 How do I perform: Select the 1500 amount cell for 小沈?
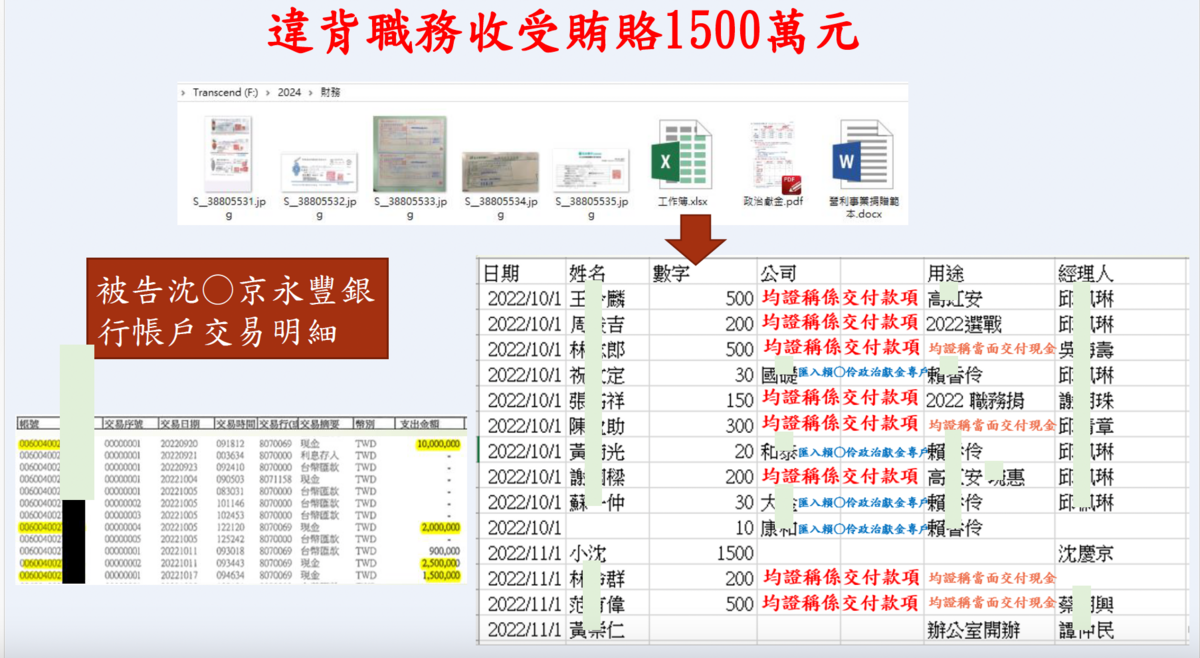(735, 553)
